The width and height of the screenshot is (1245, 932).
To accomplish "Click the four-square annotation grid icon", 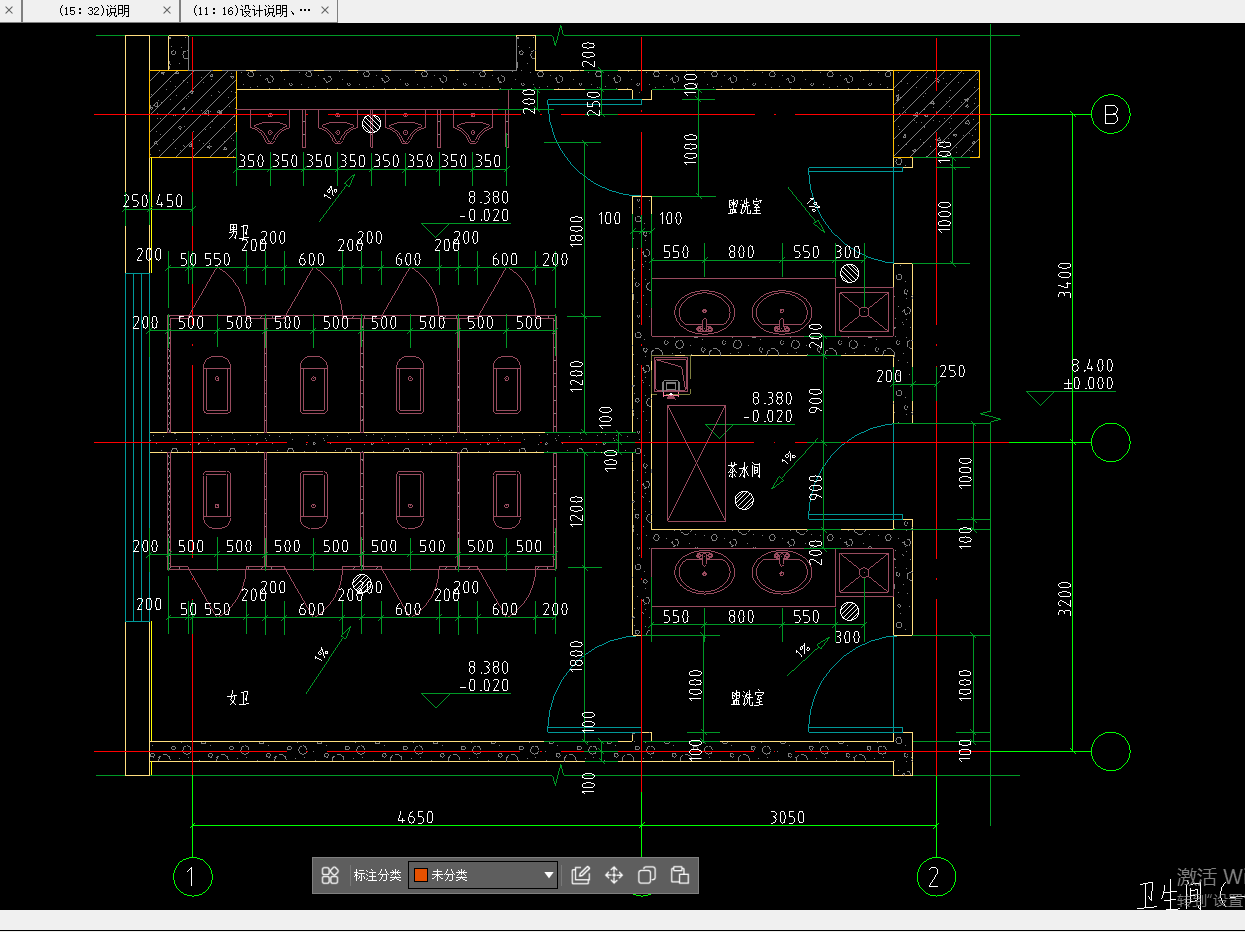I will pos(330,876).
